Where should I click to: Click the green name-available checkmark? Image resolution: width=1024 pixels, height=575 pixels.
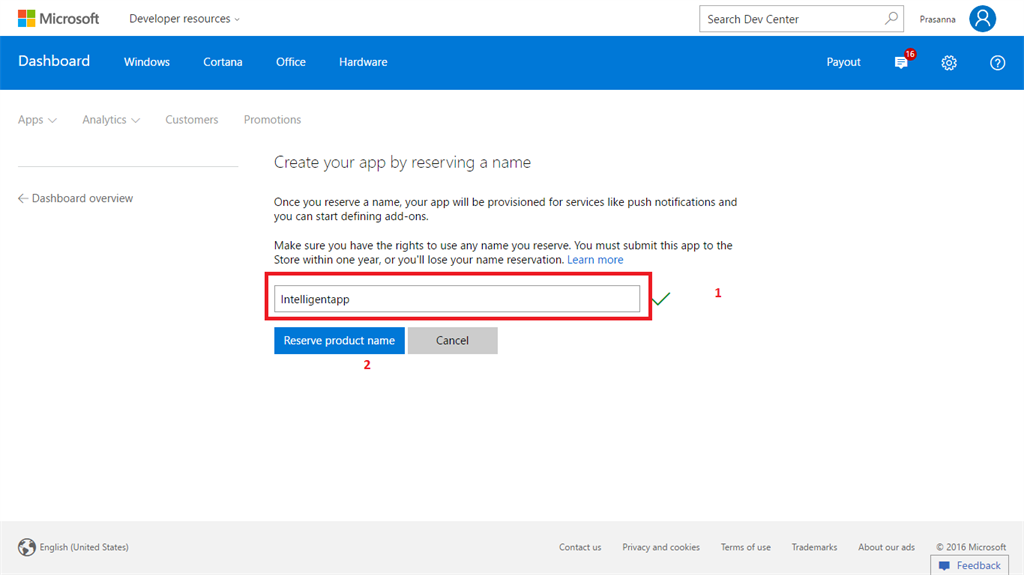coord(661,299)
